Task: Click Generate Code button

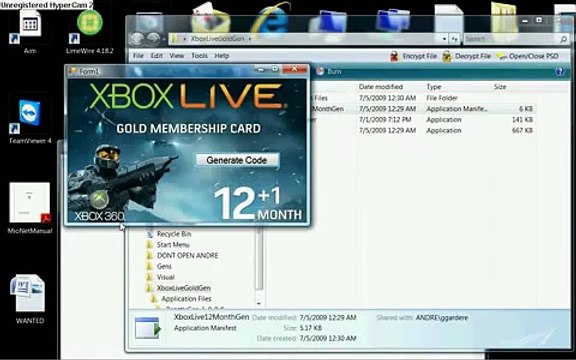Action: coord(237,160)
